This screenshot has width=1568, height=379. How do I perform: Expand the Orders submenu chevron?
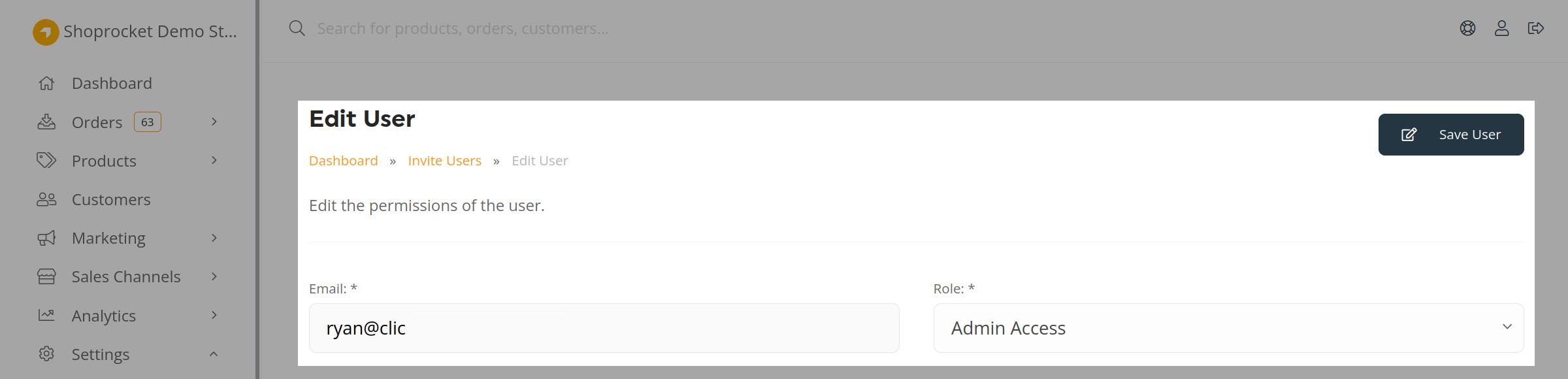[x=214, y=122]
